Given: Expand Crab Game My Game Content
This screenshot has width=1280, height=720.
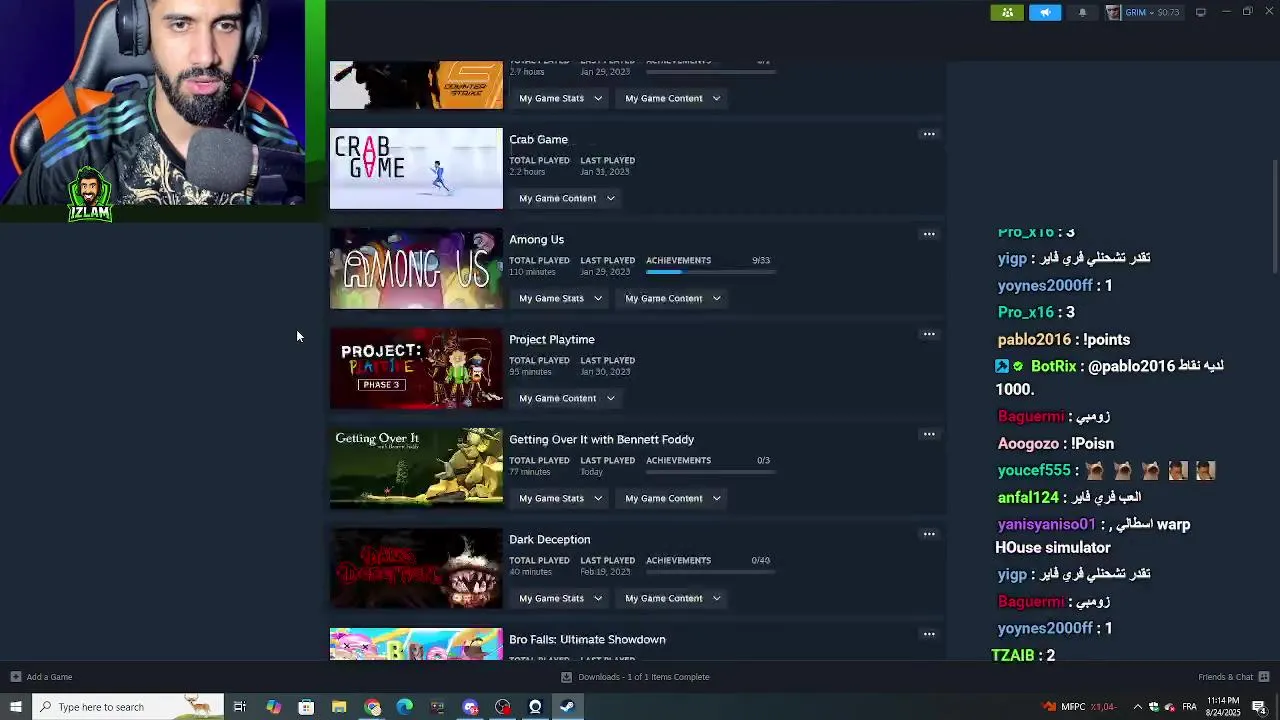Looking at the screenshot, I should point(566,198).
